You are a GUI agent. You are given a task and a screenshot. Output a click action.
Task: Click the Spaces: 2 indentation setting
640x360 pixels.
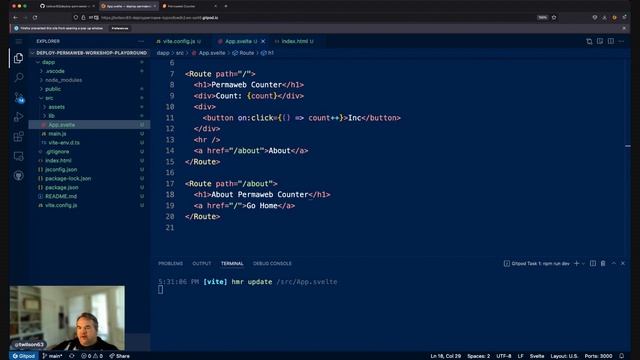coord(478,356)
